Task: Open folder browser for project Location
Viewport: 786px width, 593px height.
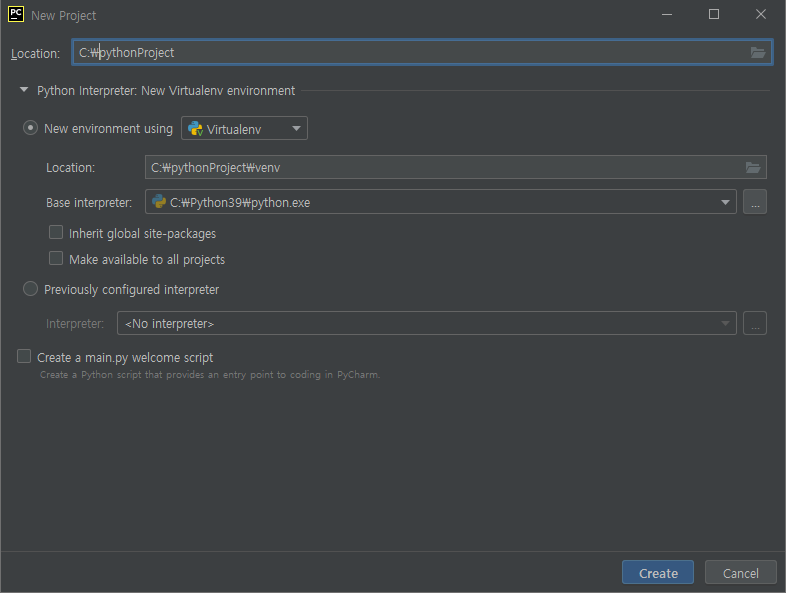Action: point(757,52)
